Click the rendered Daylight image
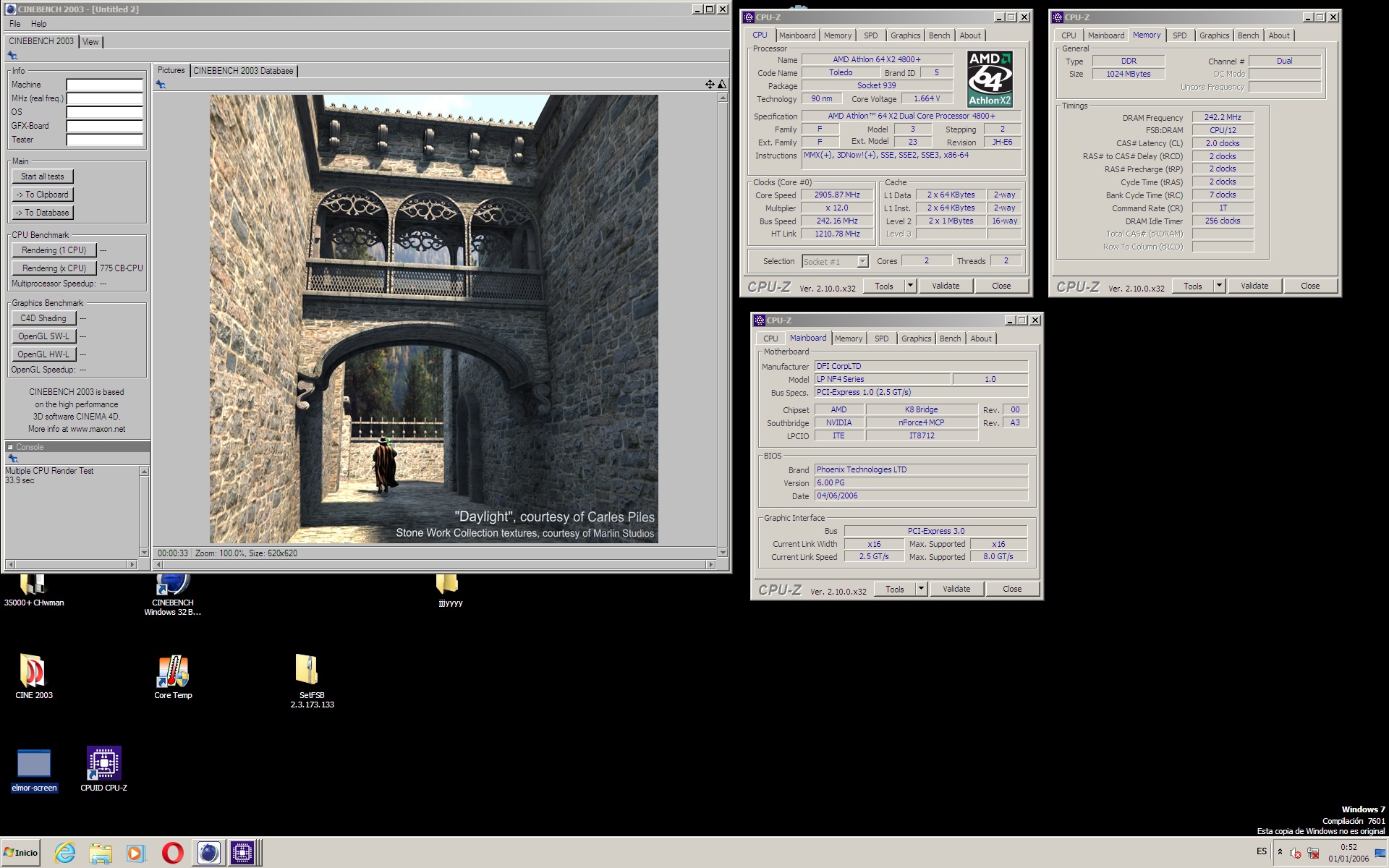The image size is (1389, 868). point(434,319)
